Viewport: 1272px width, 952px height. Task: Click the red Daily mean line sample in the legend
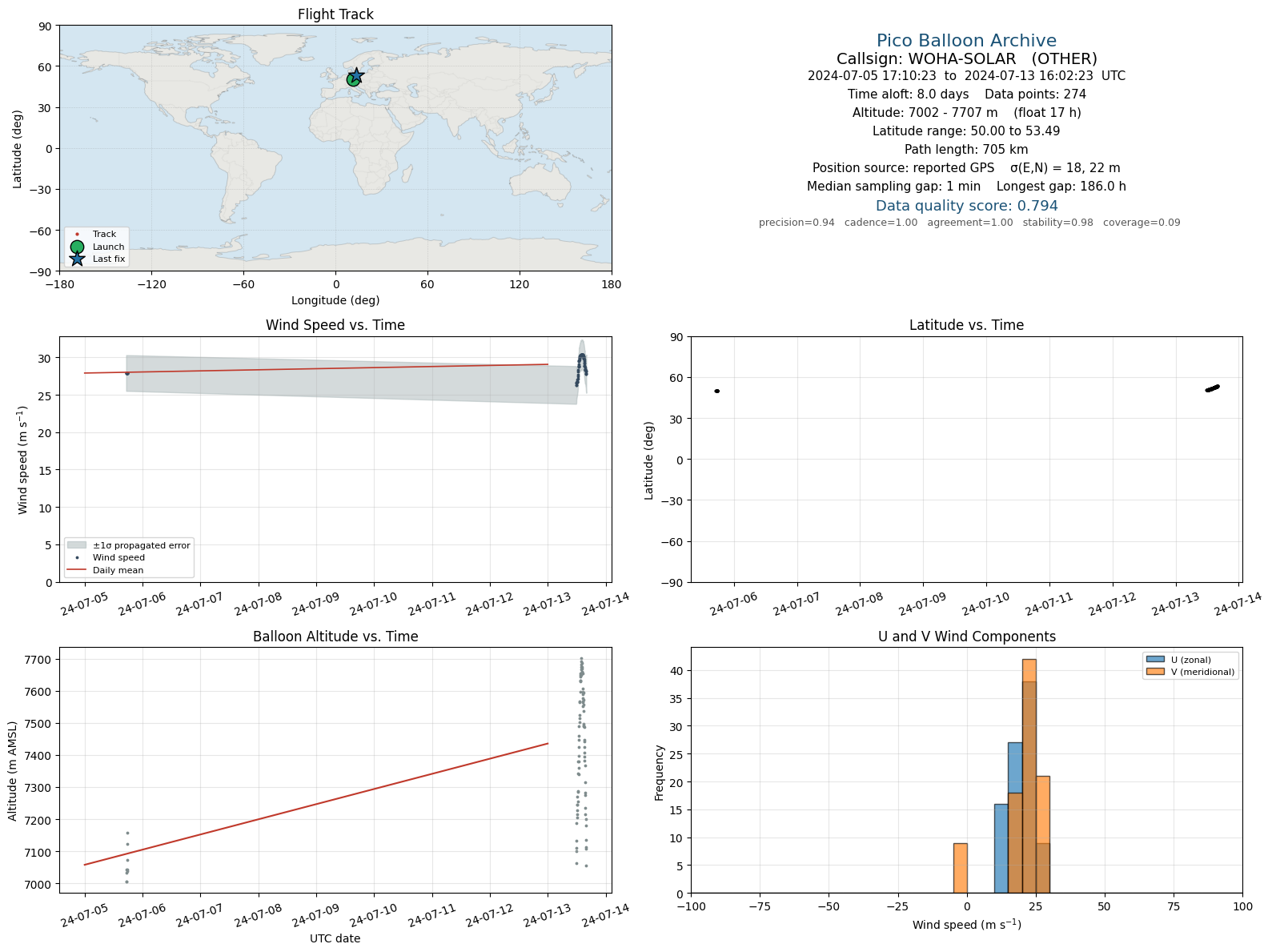tap(77, 570)
